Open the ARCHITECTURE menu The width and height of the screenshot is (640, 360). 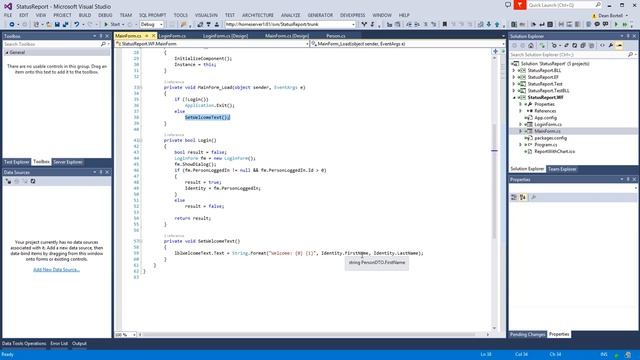point(258,15)
